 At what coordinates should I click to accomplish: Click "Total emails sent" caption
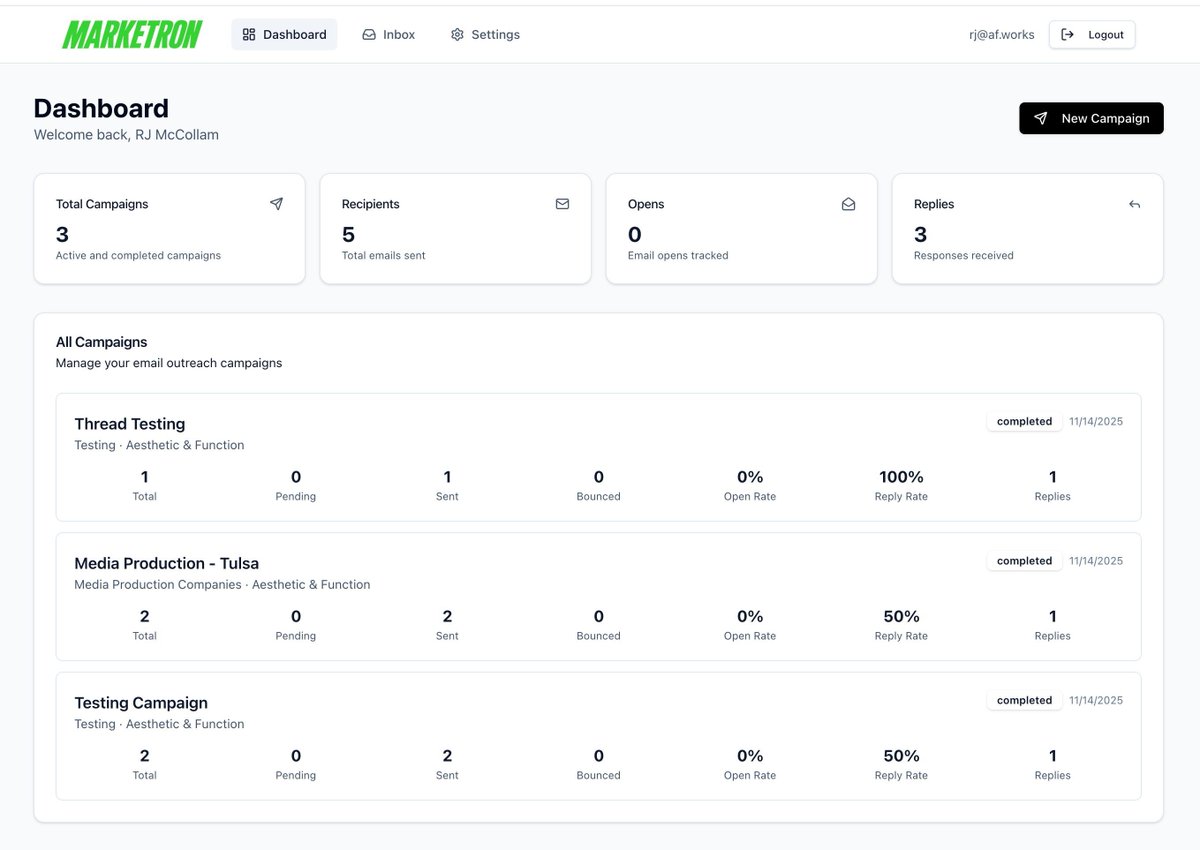(x=384, y=255)
